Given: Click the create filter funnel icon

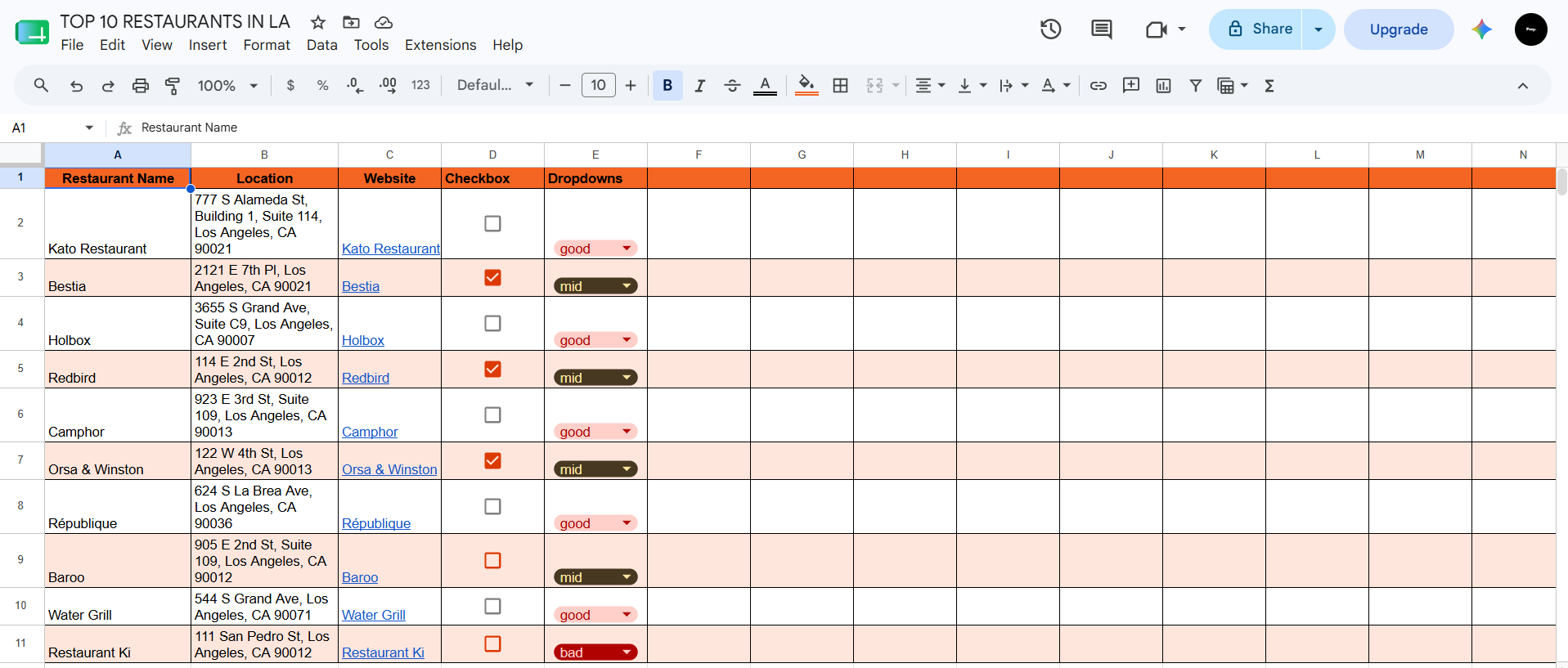Looking at the screenshot, I should point(1195,85).
